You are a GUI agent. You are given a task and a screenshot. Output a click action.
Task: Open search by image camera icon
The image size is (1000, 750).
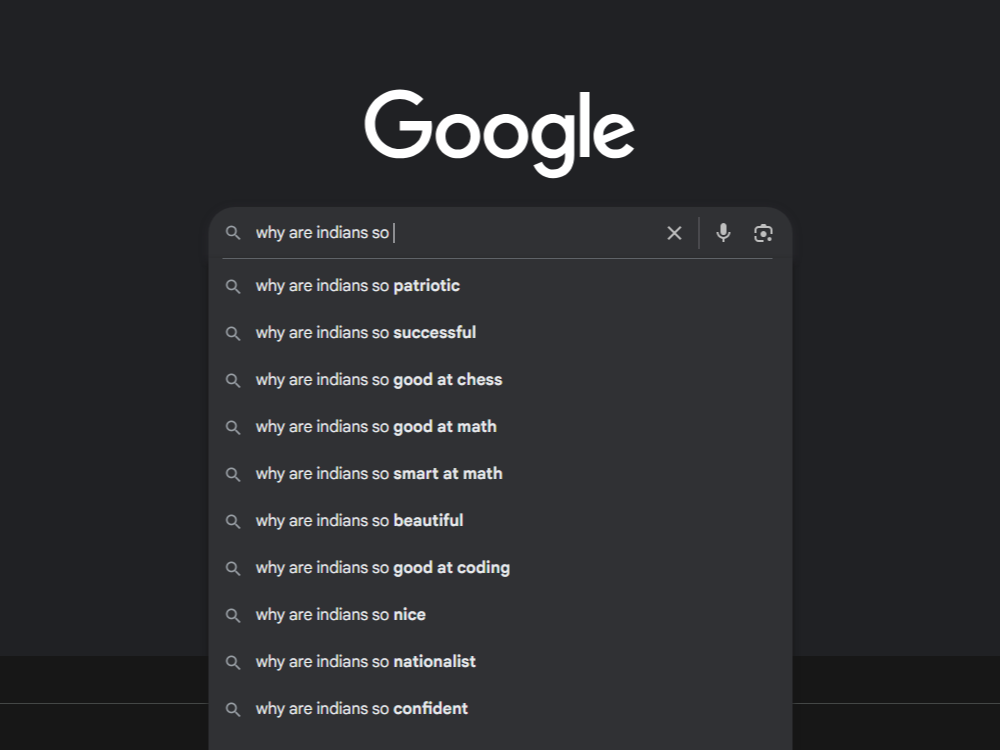click(x=763, y=233)
